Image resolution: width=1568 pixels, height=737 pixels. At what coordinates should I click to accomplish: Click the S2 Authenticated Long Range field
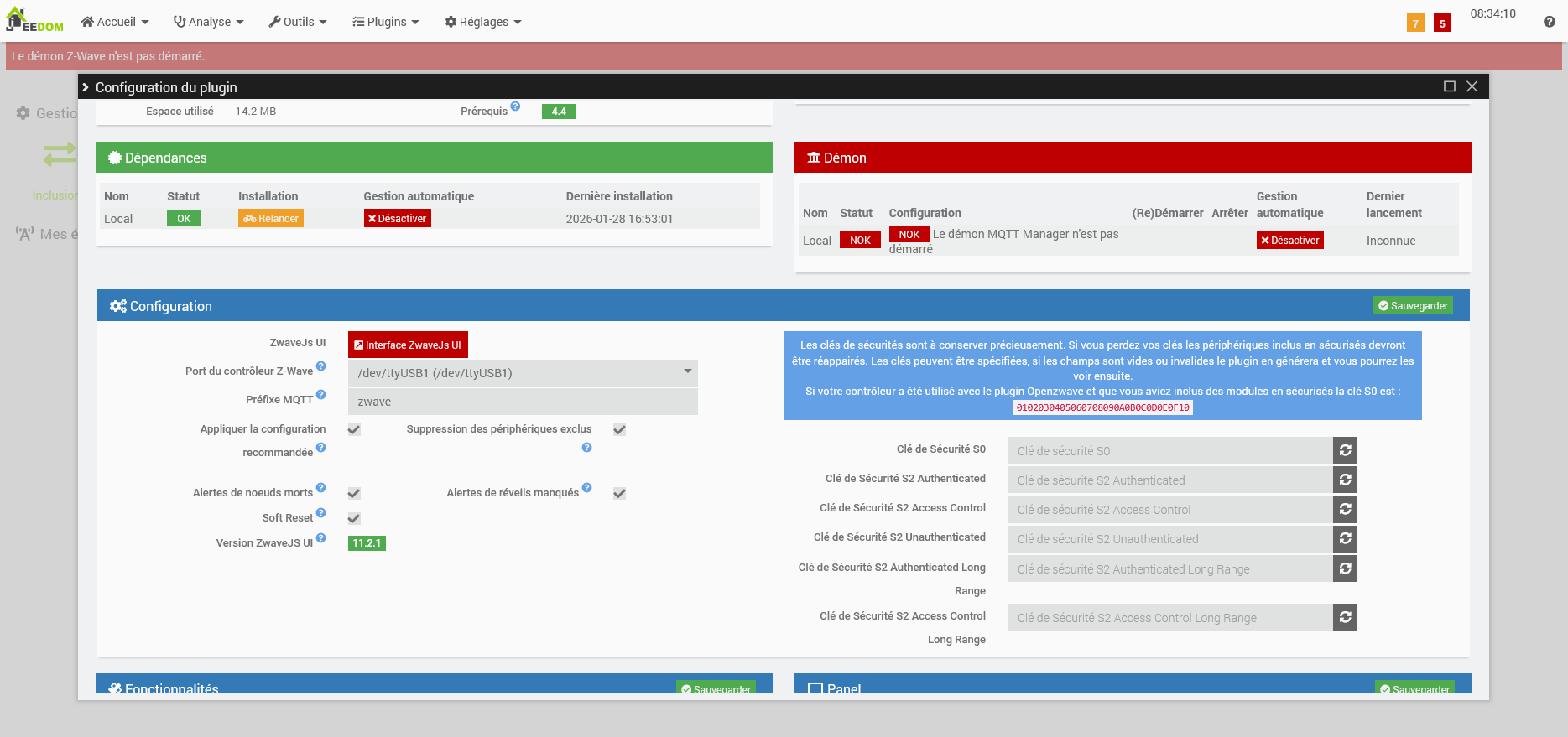[x=1170, y=568]
